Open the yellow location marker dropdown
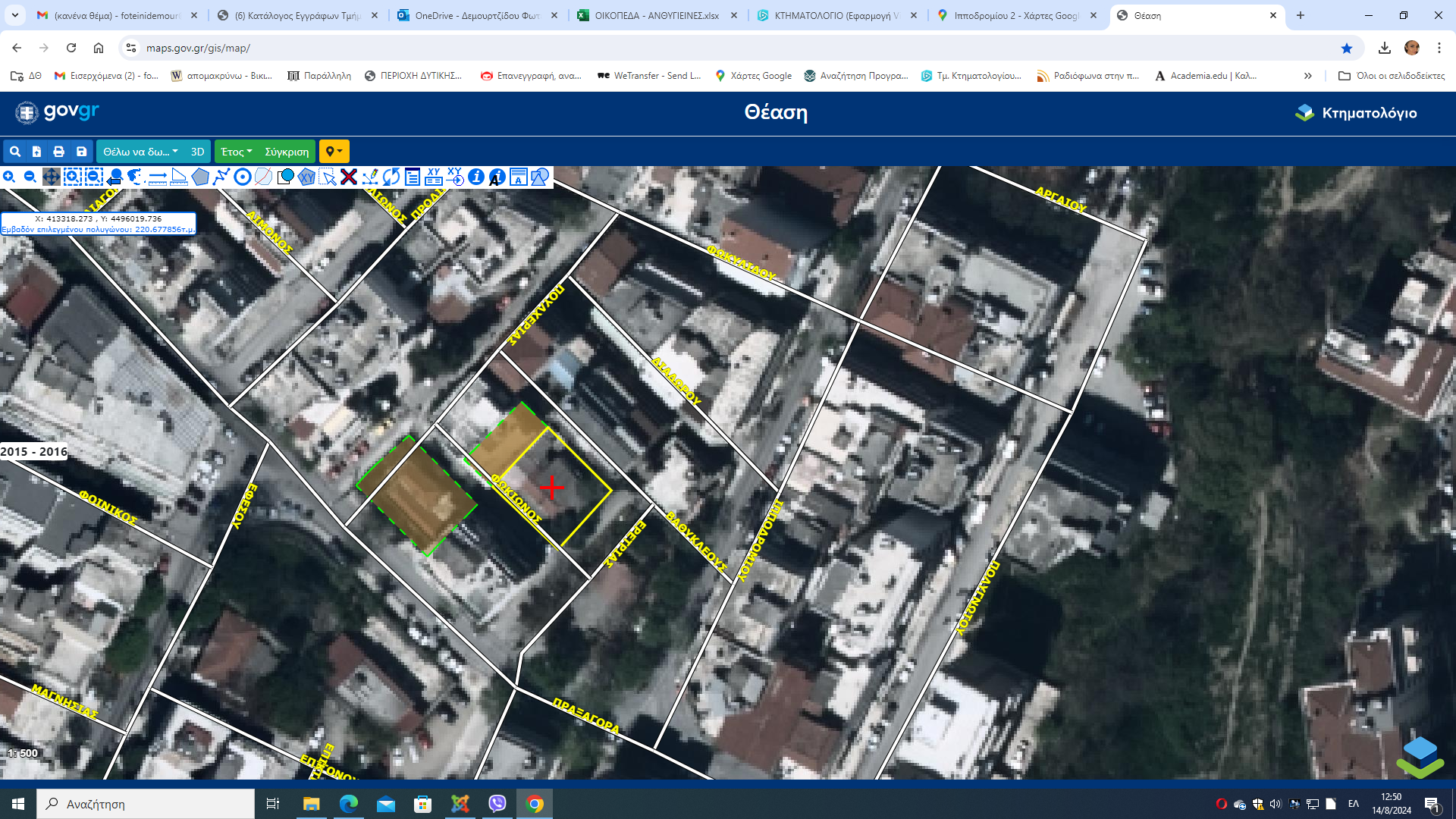 pos(334,152)
